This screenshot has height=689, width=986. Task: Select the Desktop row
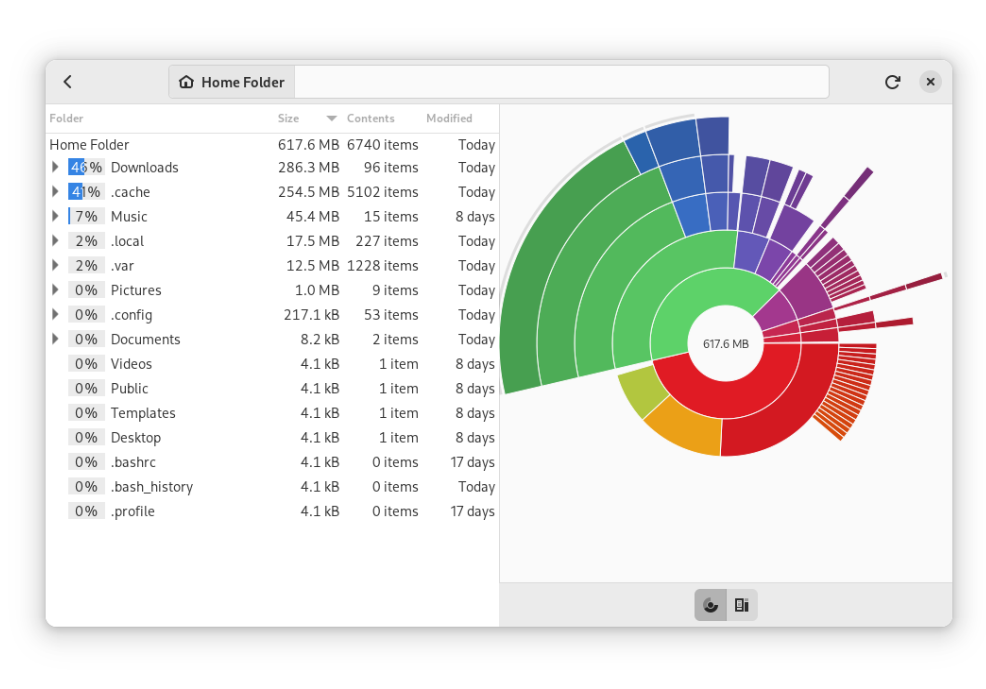[272, 438]
